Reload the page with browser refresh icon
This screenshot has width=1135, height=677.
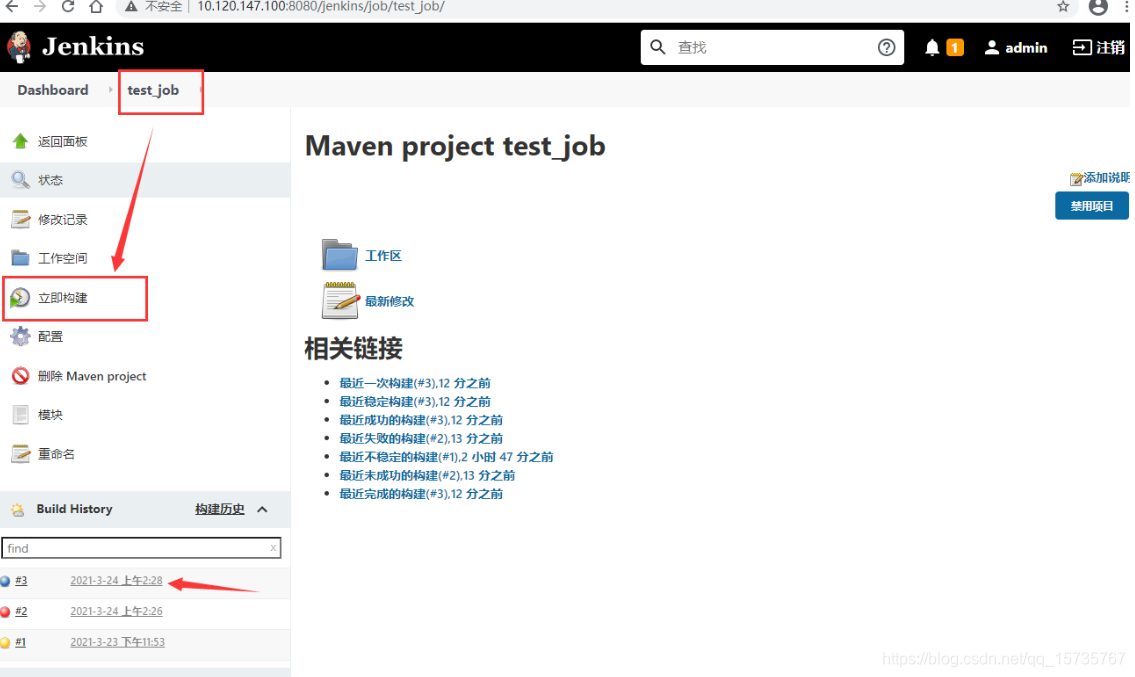click(x=68, y=7)
